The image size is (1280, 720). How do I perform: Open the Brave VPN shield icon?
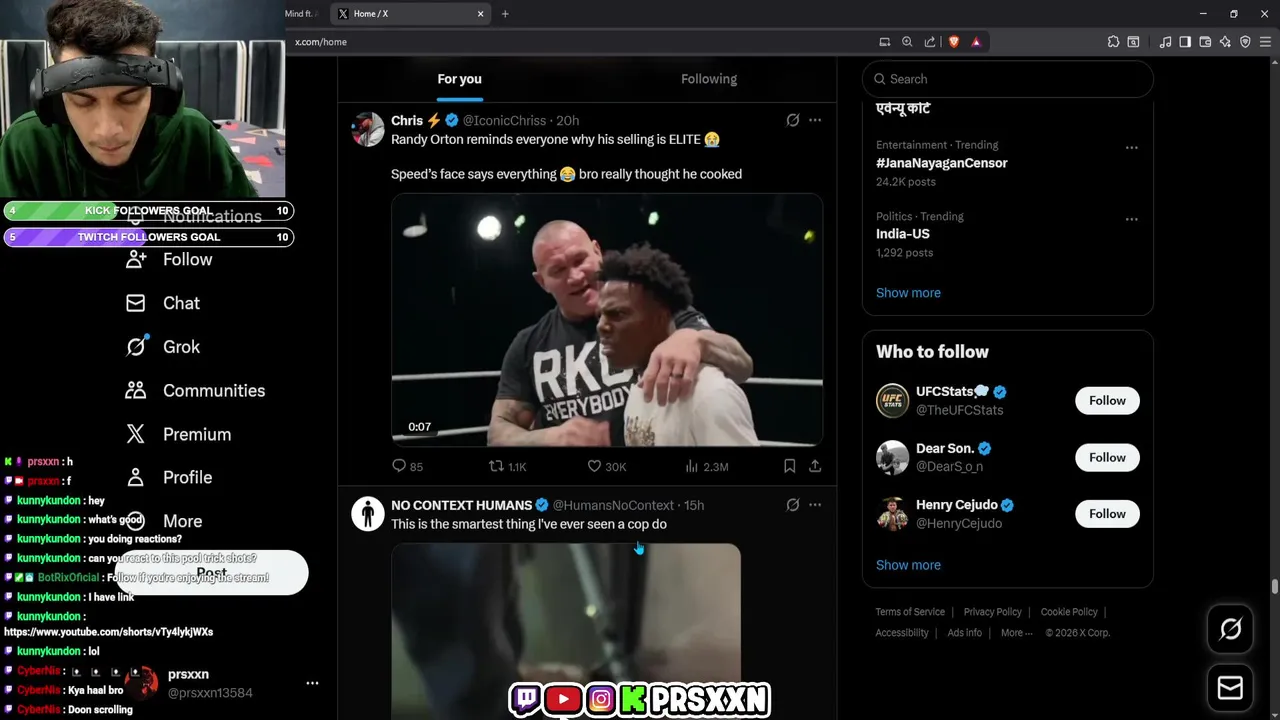coord(1245,42)
